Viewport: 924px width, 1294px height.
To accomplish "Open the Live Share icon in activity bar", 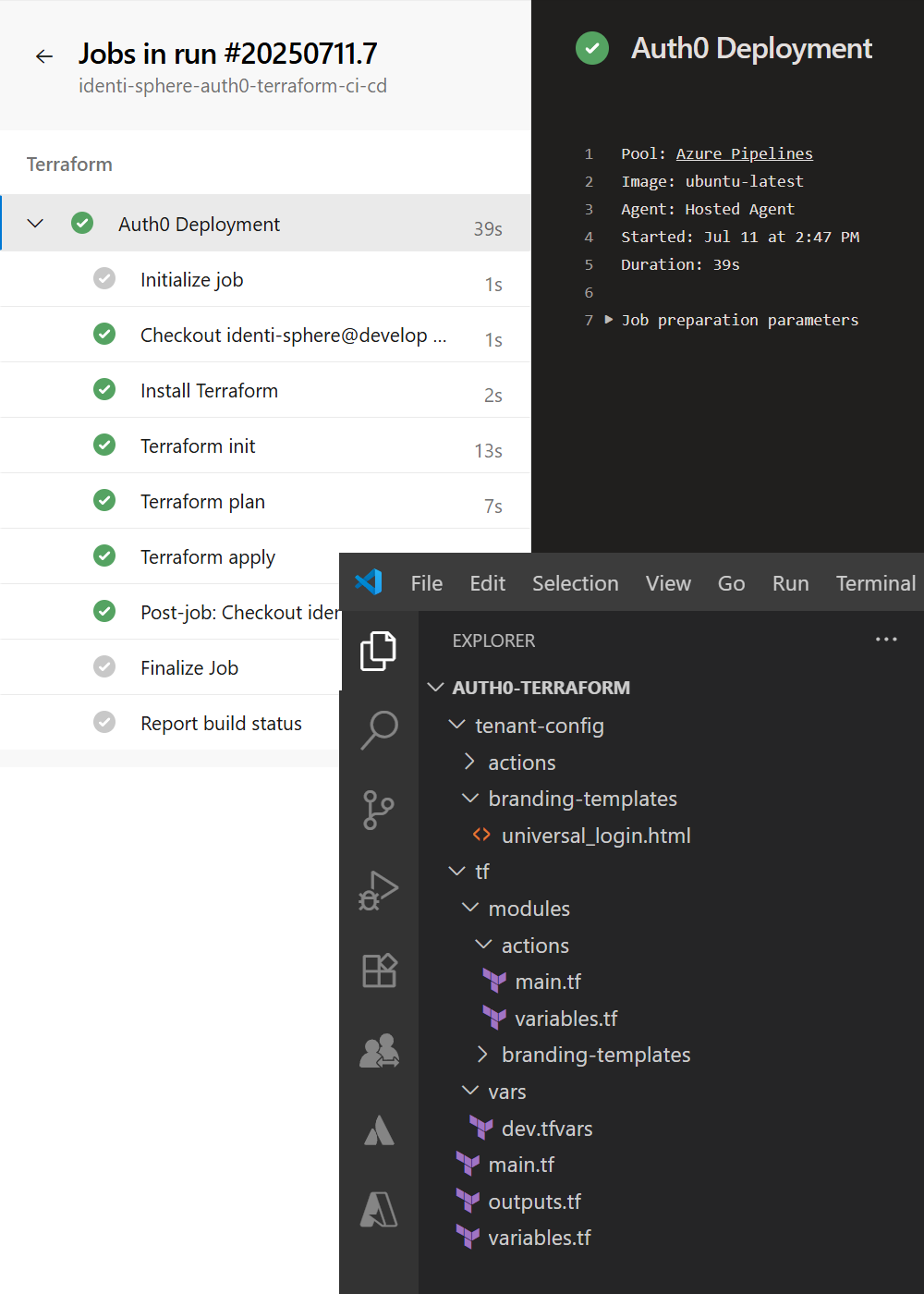I will 379,1051.
